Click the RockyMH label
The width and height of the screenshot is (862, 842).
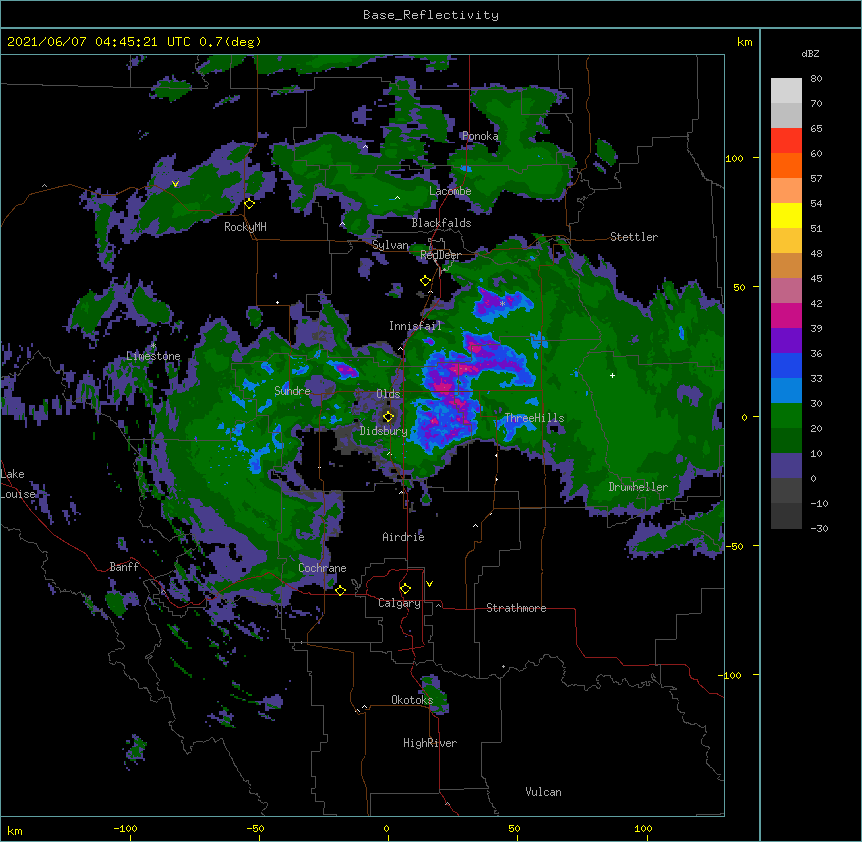tap(245, 227)
